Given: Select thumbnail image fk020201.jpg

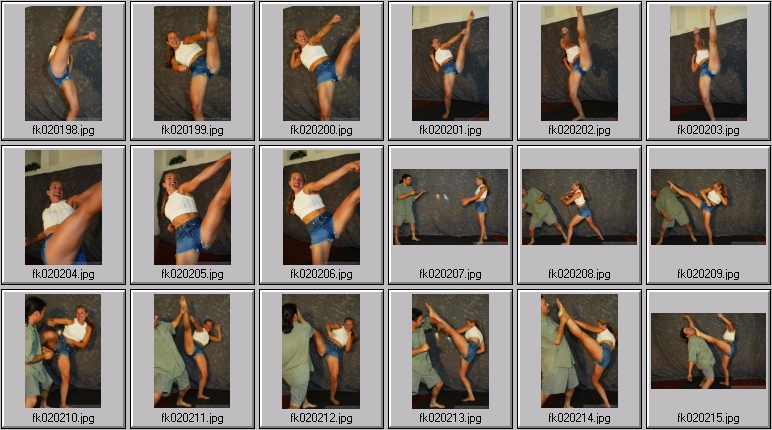Looking at the screenshot, I should coord(450,64).
